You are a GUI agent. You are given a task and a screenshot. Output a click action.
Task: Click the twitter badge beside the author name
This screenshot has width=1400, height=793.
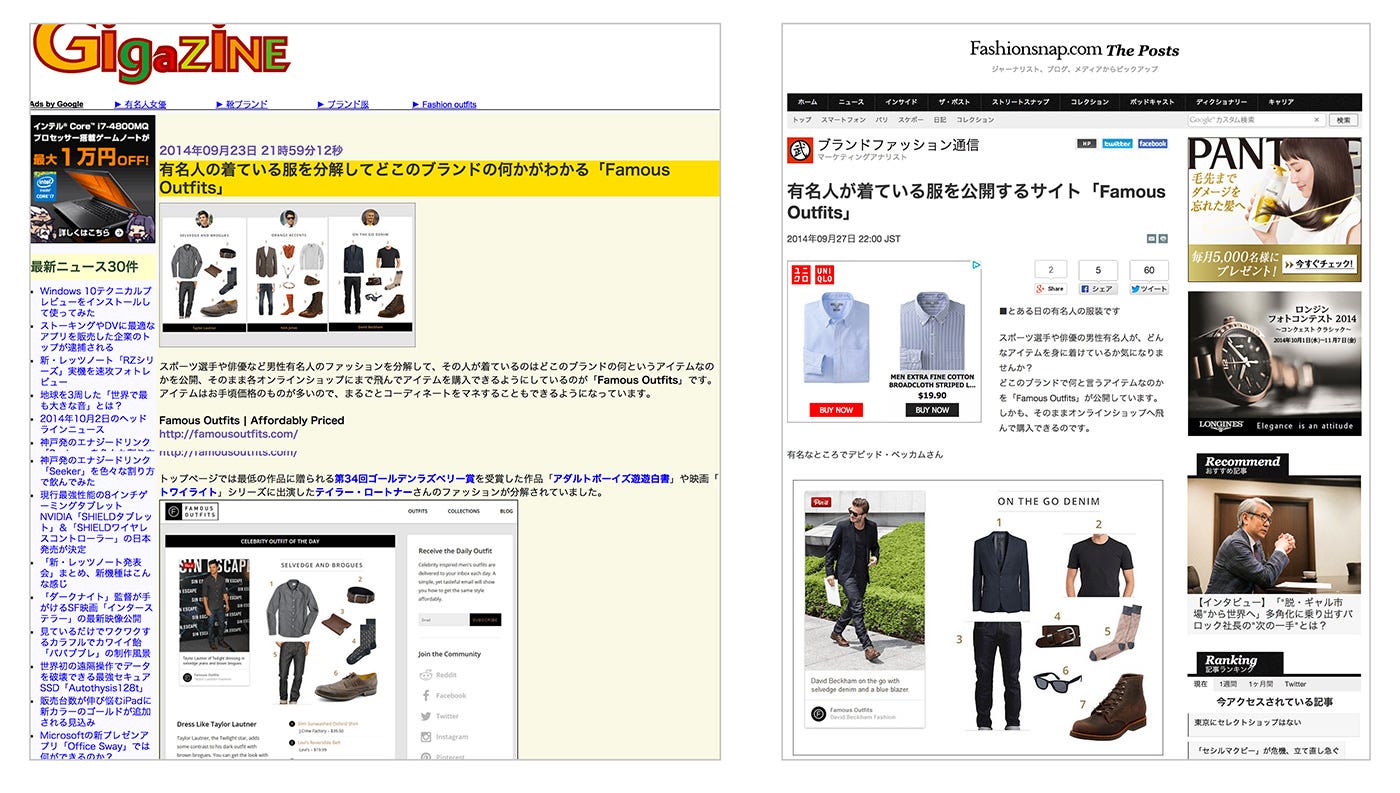[x=1117, y=144]
